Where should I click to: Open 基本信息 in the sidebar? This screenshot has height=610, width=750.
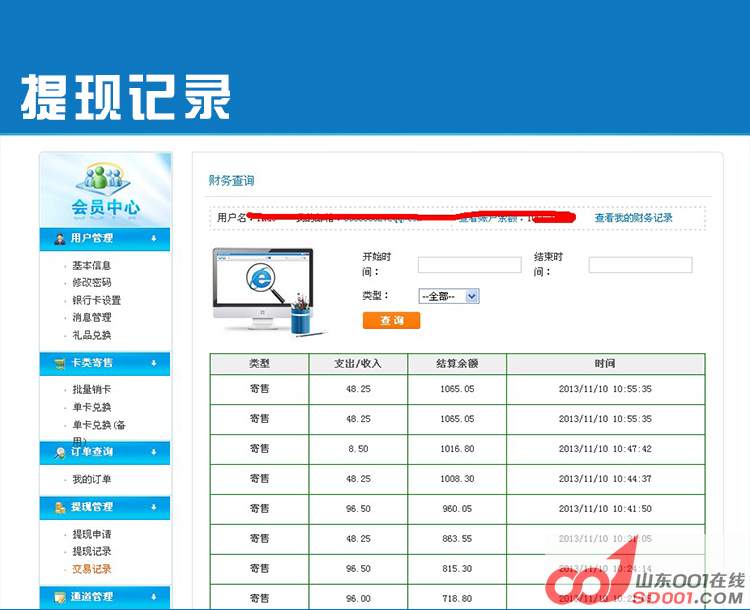91,266
